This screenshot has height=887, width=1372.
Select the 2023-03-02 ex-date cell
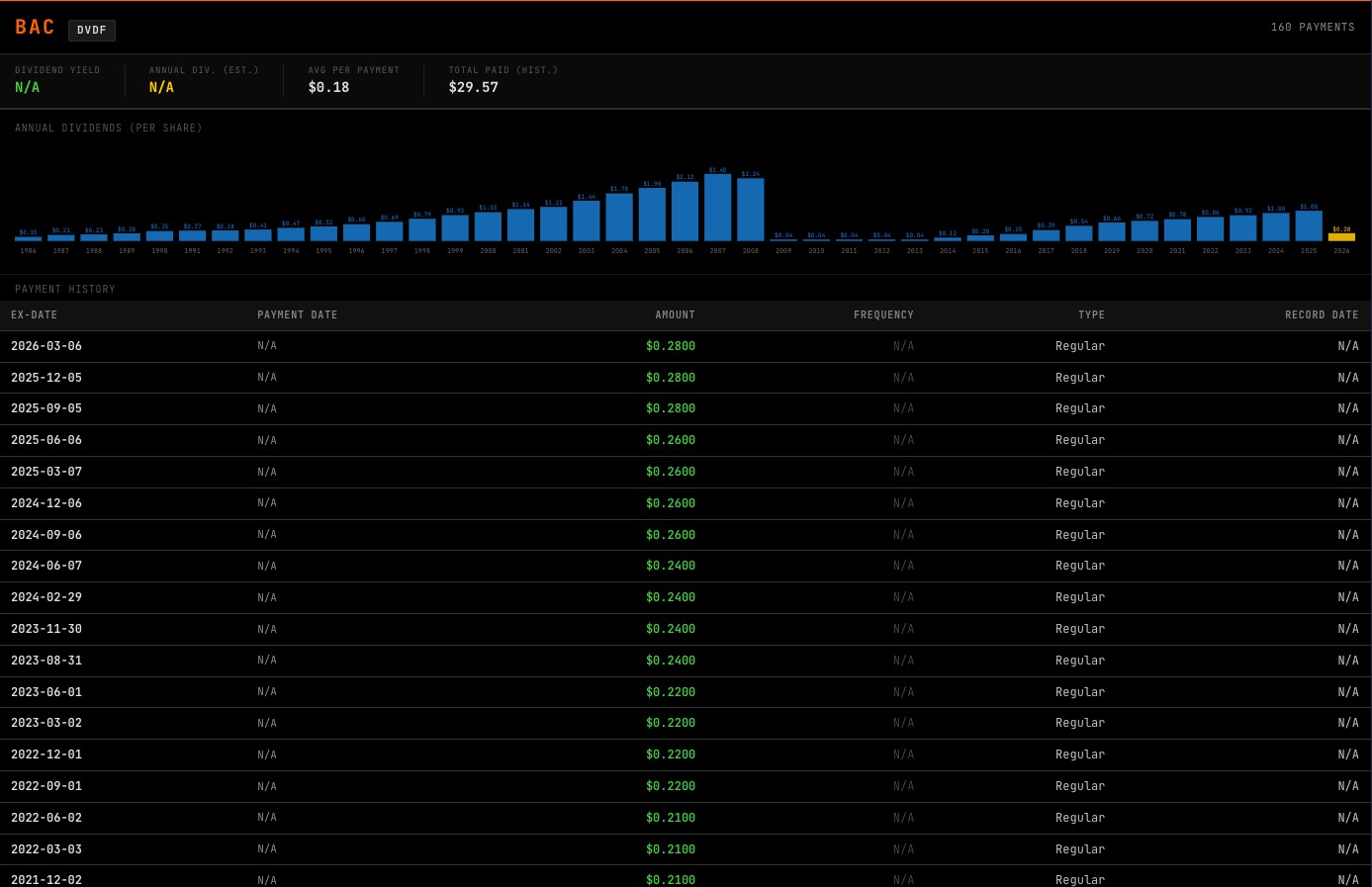[46, 723]
